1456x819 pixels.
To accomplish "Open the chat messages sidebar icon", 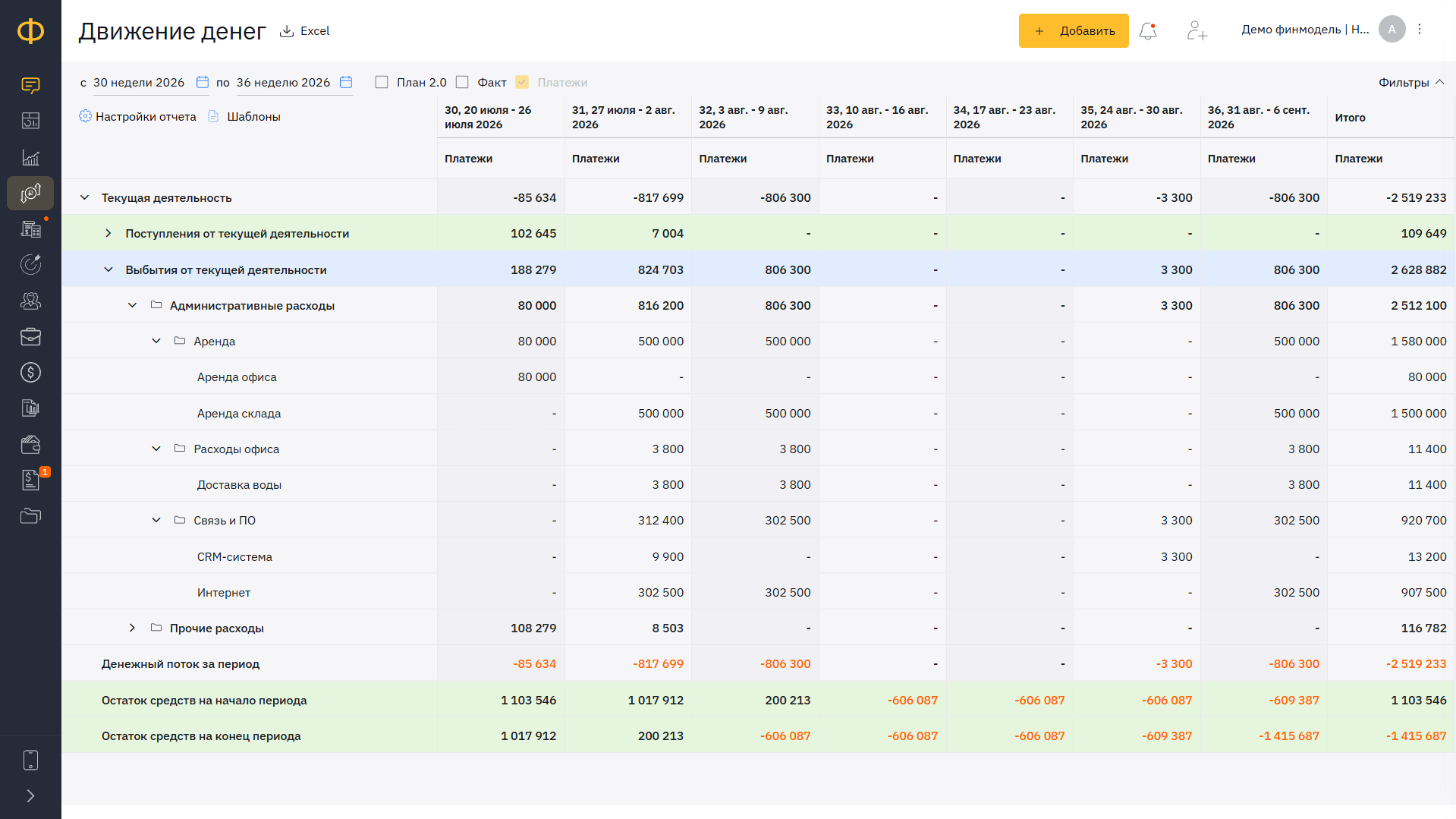I will click(30, 85).
